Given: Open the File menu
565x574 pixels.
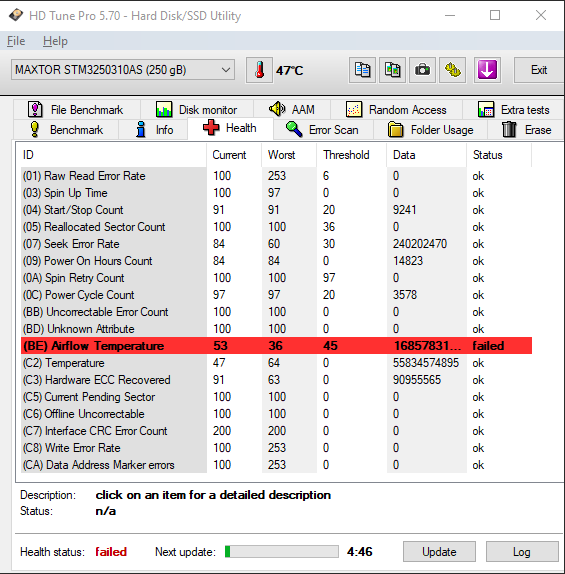Looking at the screenshot, I should (x=16, y=41).
